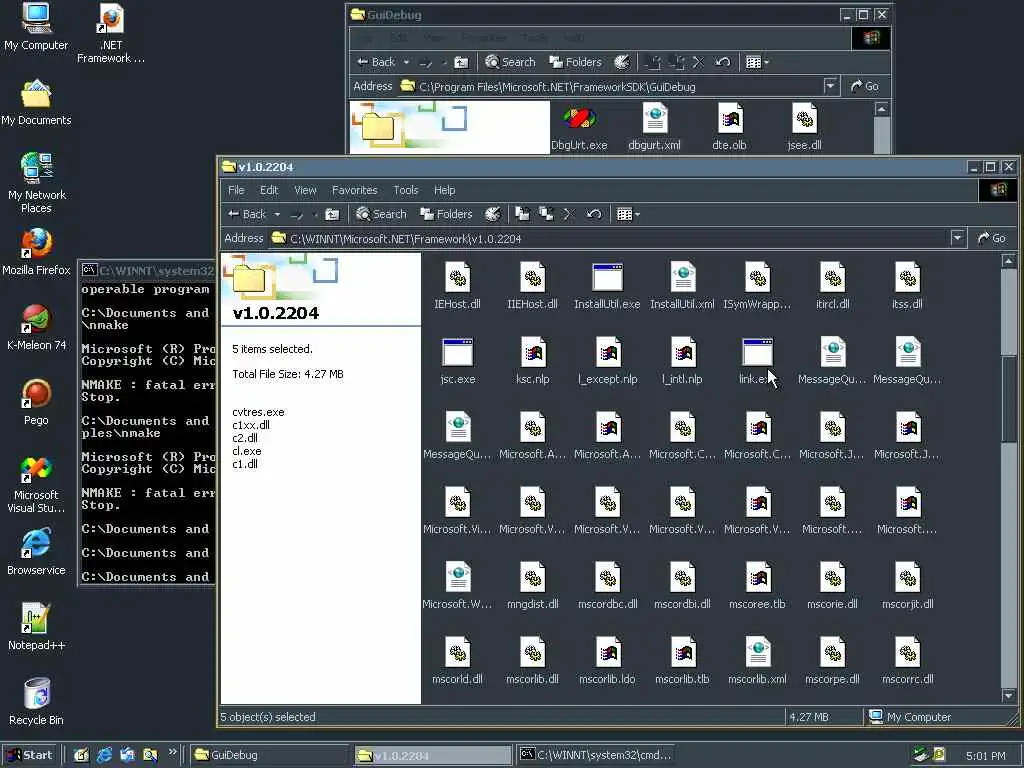Open Mozilla Firefox desktop shortcut
1024x768 pixels.
36,252
